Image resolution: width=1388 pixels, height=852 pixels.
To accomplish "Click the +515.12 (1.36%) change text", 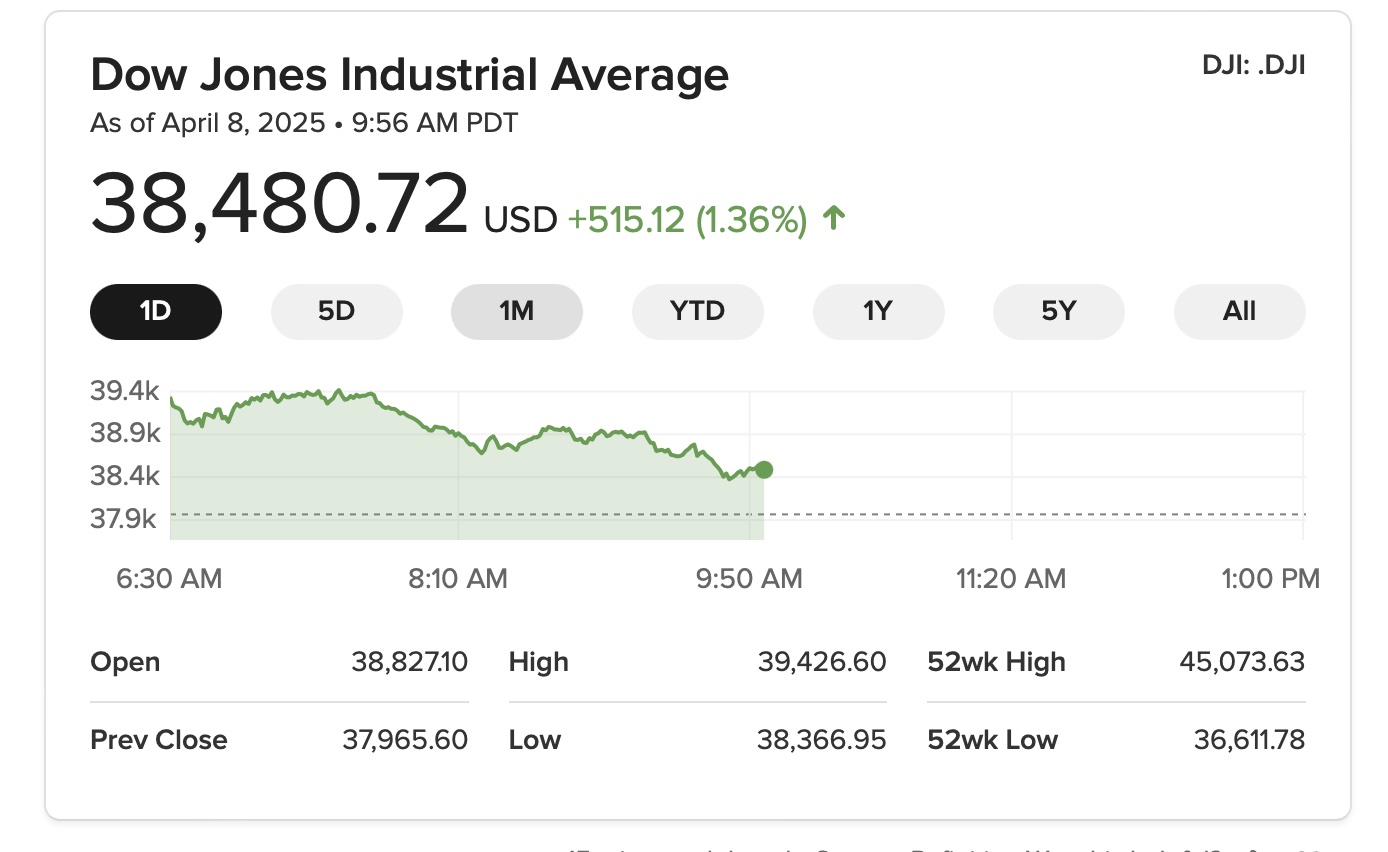I will point(687,220).
